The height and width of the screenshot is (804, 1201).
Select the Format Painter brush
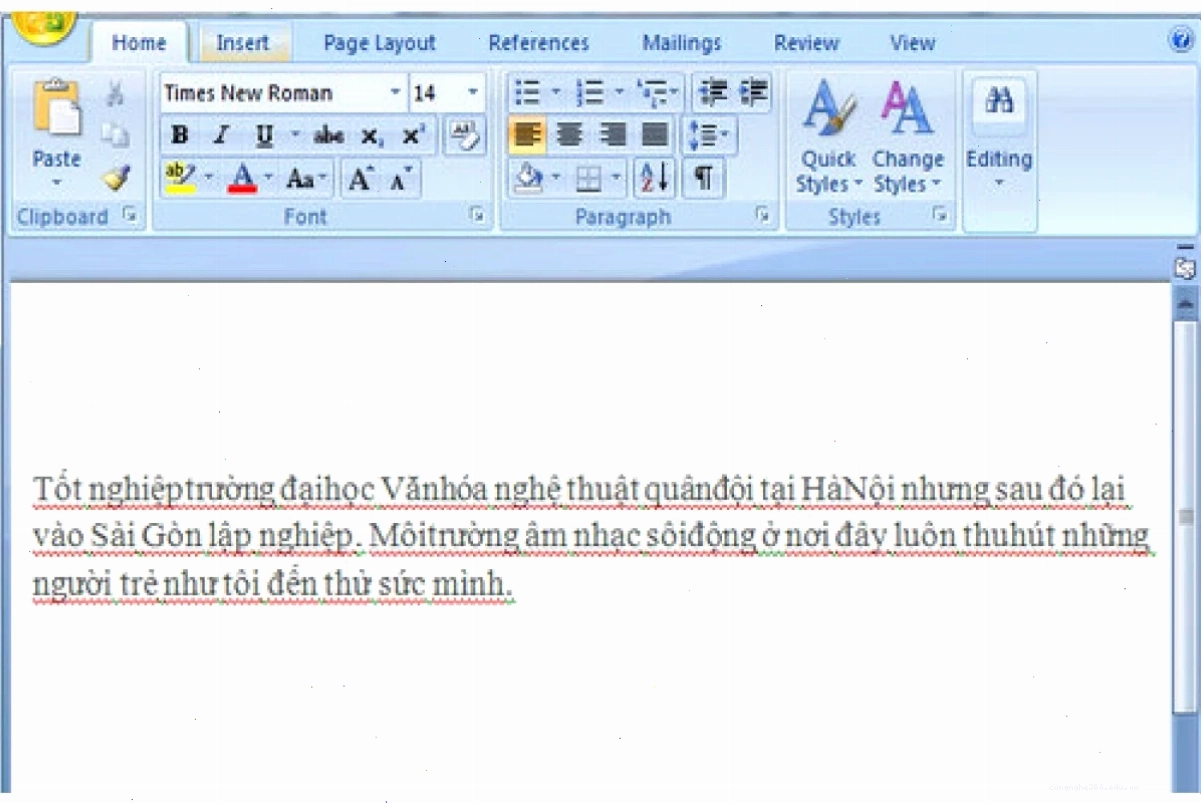pos(116,178)
